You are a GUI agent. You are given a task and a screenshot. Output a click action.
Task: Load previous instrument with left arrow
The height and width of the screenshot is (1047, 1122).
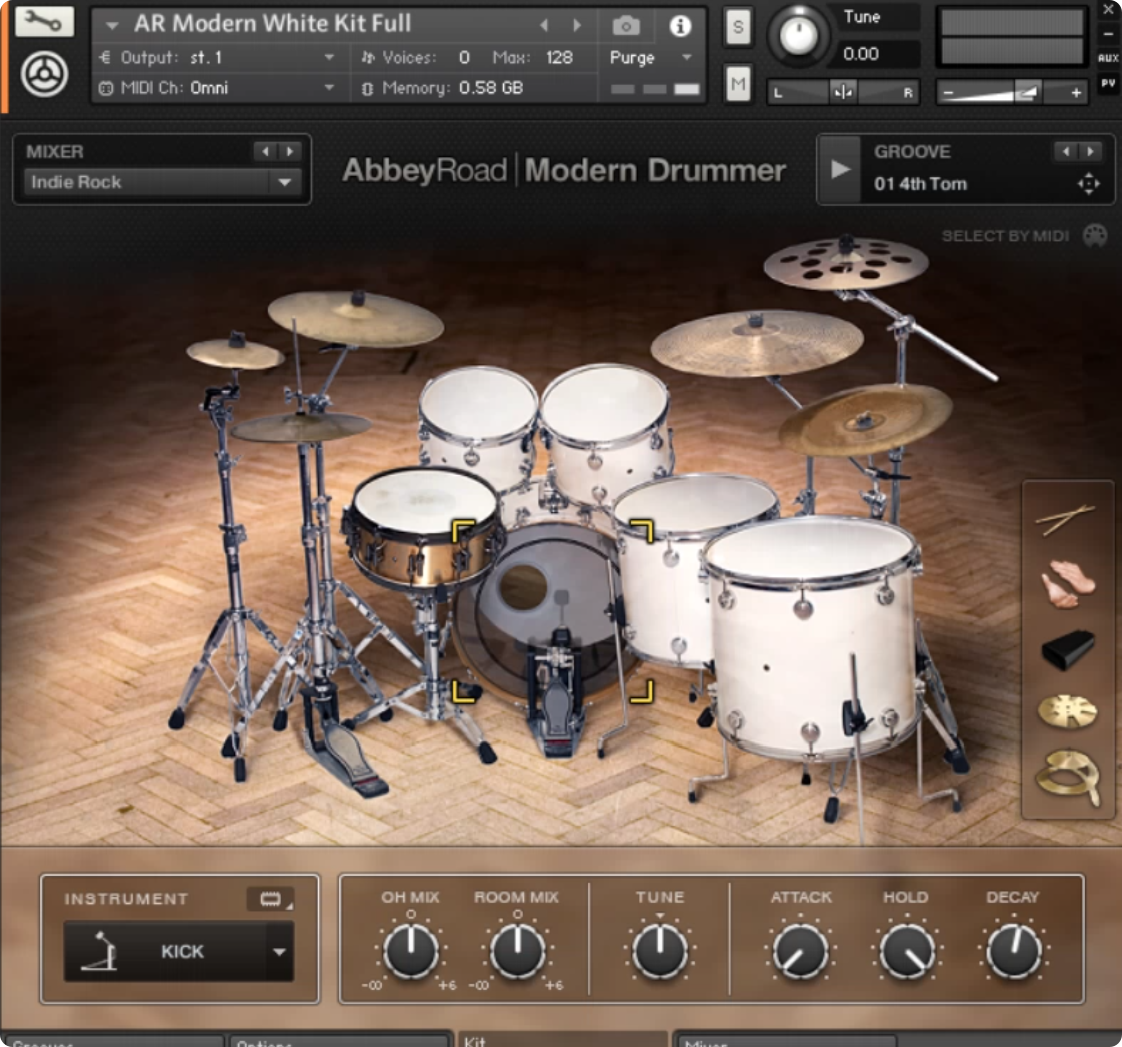point(545,26)
